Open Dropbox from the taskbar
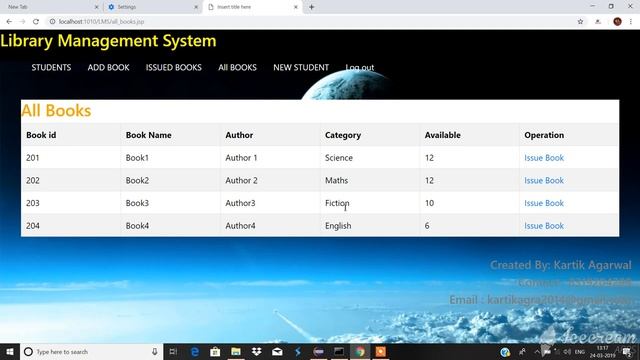This screenshot has height=360, width=640. pos(256,352)
